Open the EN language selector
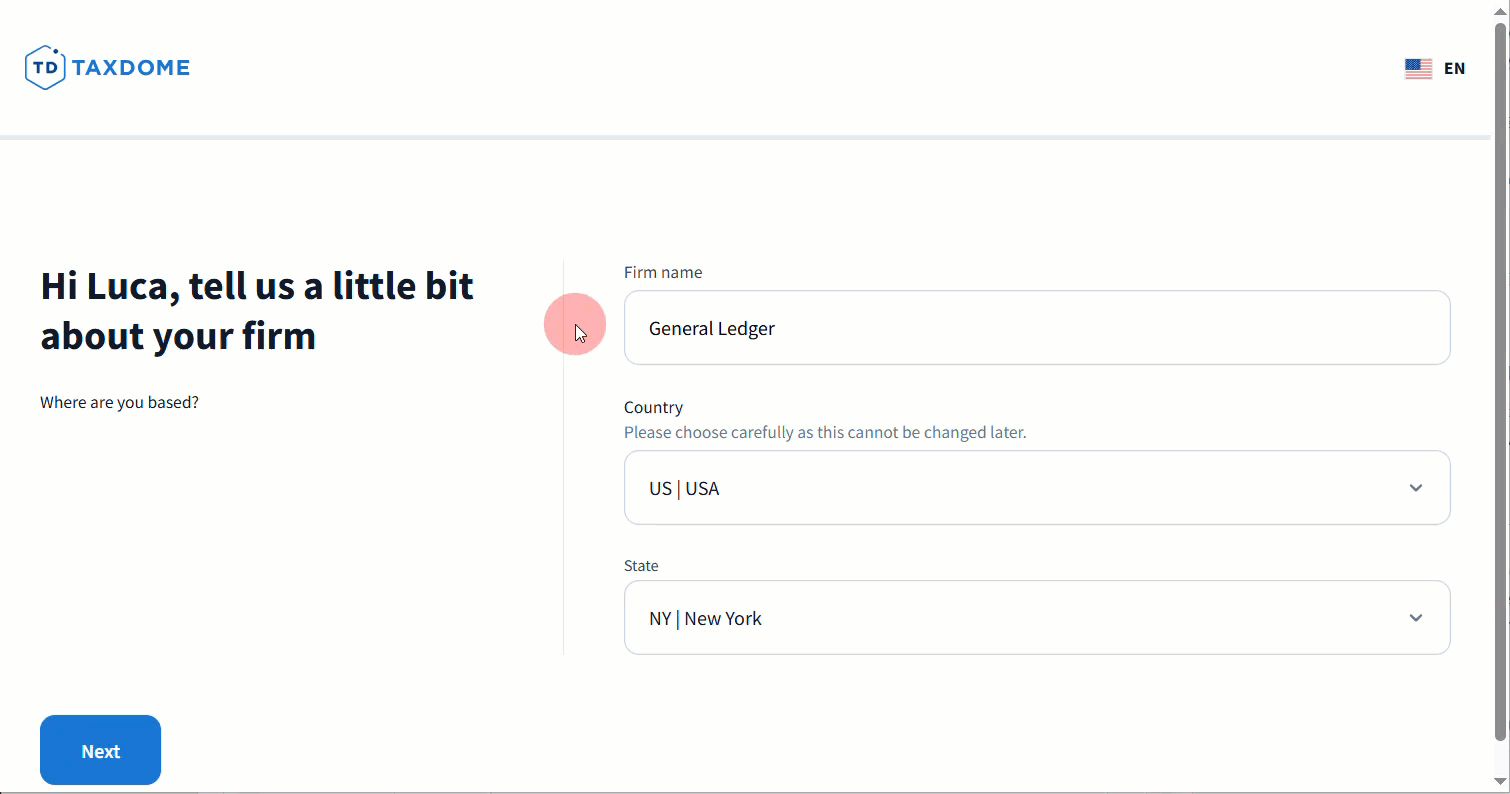The image size is (1510, 794). [x=1454, y=69]
